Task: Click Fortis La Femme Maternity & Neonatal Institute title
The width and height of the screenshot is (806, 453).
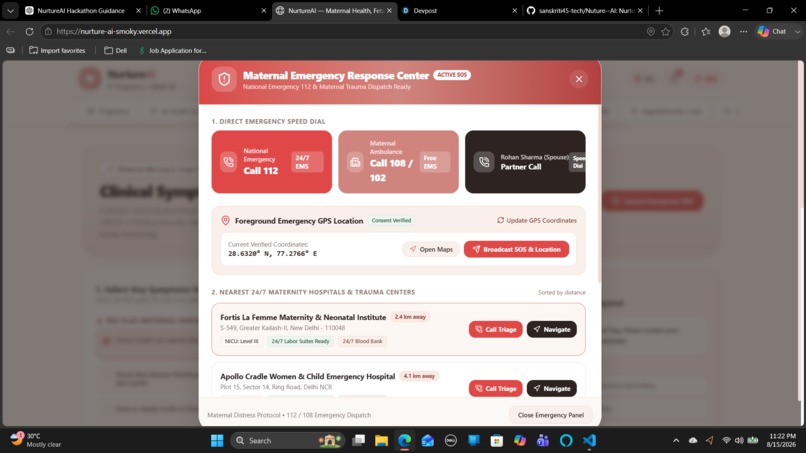Action: click(x=303, y=317)
